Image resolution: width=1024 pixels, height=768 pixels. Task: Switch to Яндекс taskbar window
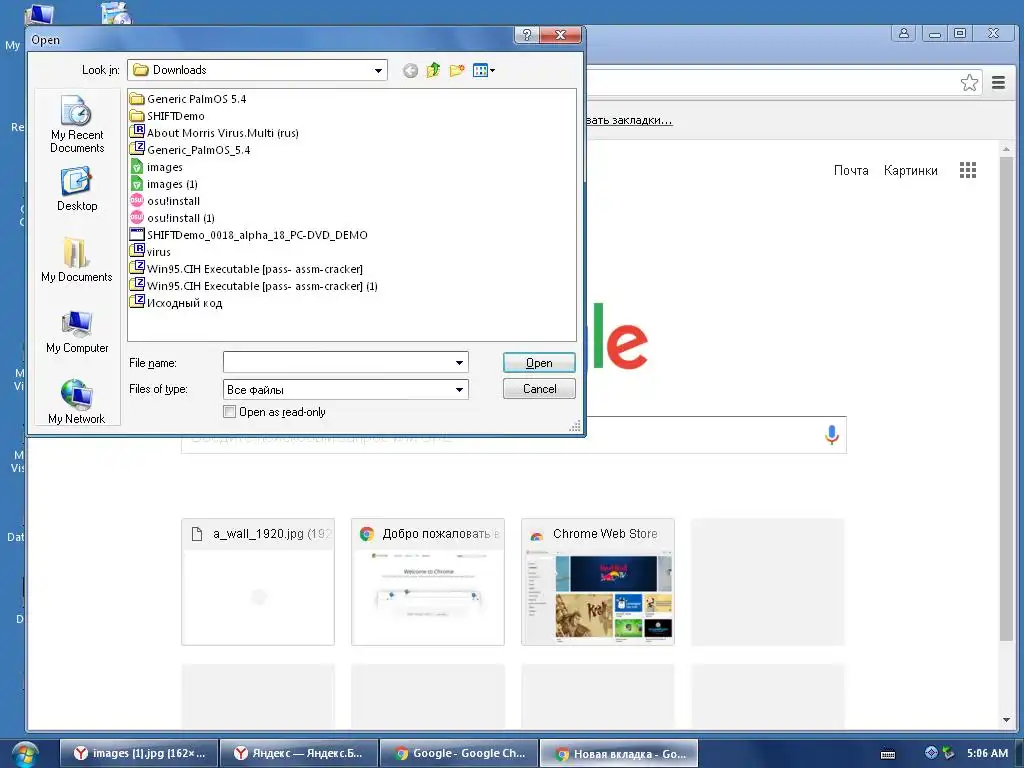pyautogui.click(x=299, y=754)
